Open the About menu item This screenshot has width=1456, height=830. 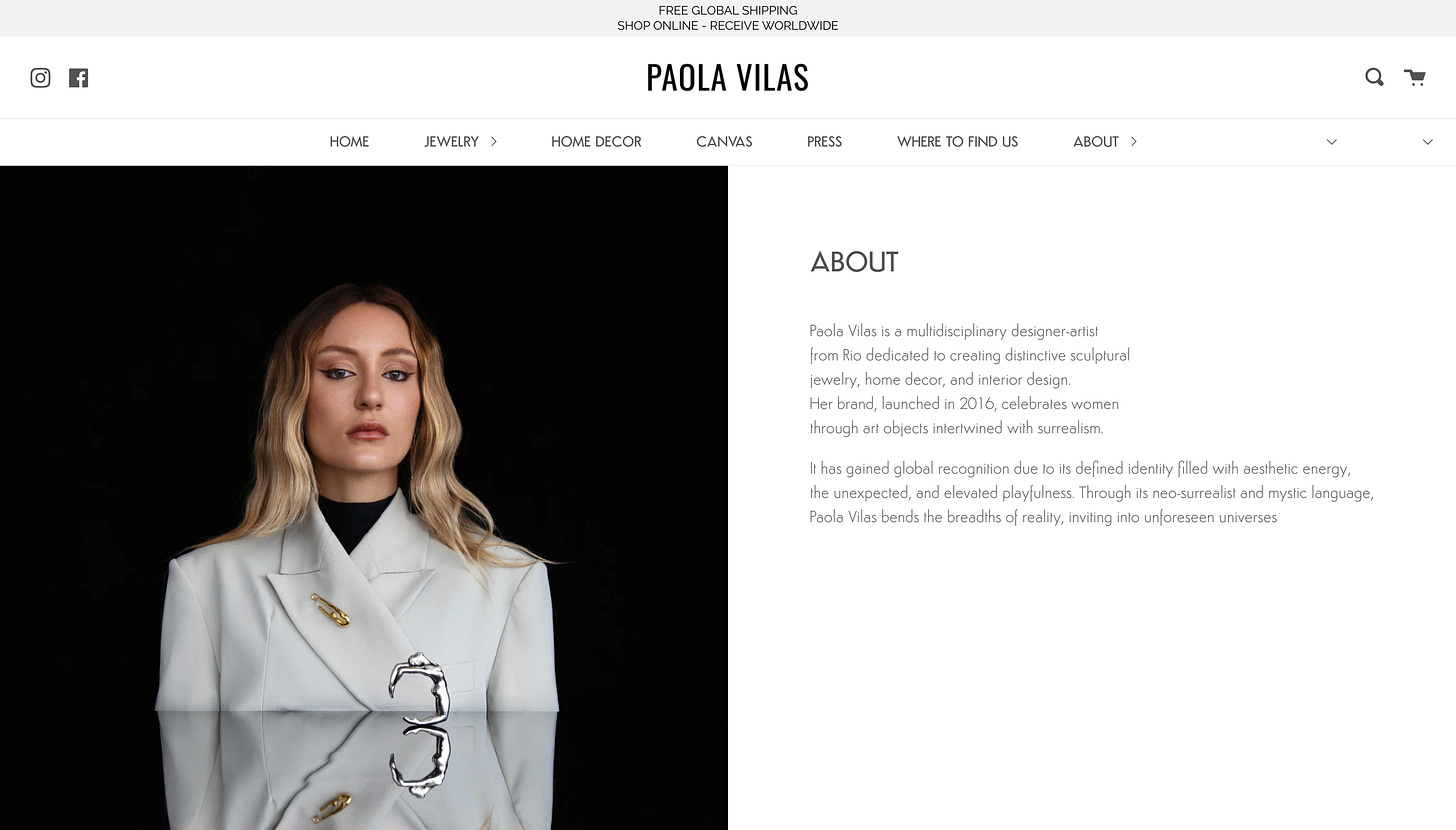point(1095,142)
